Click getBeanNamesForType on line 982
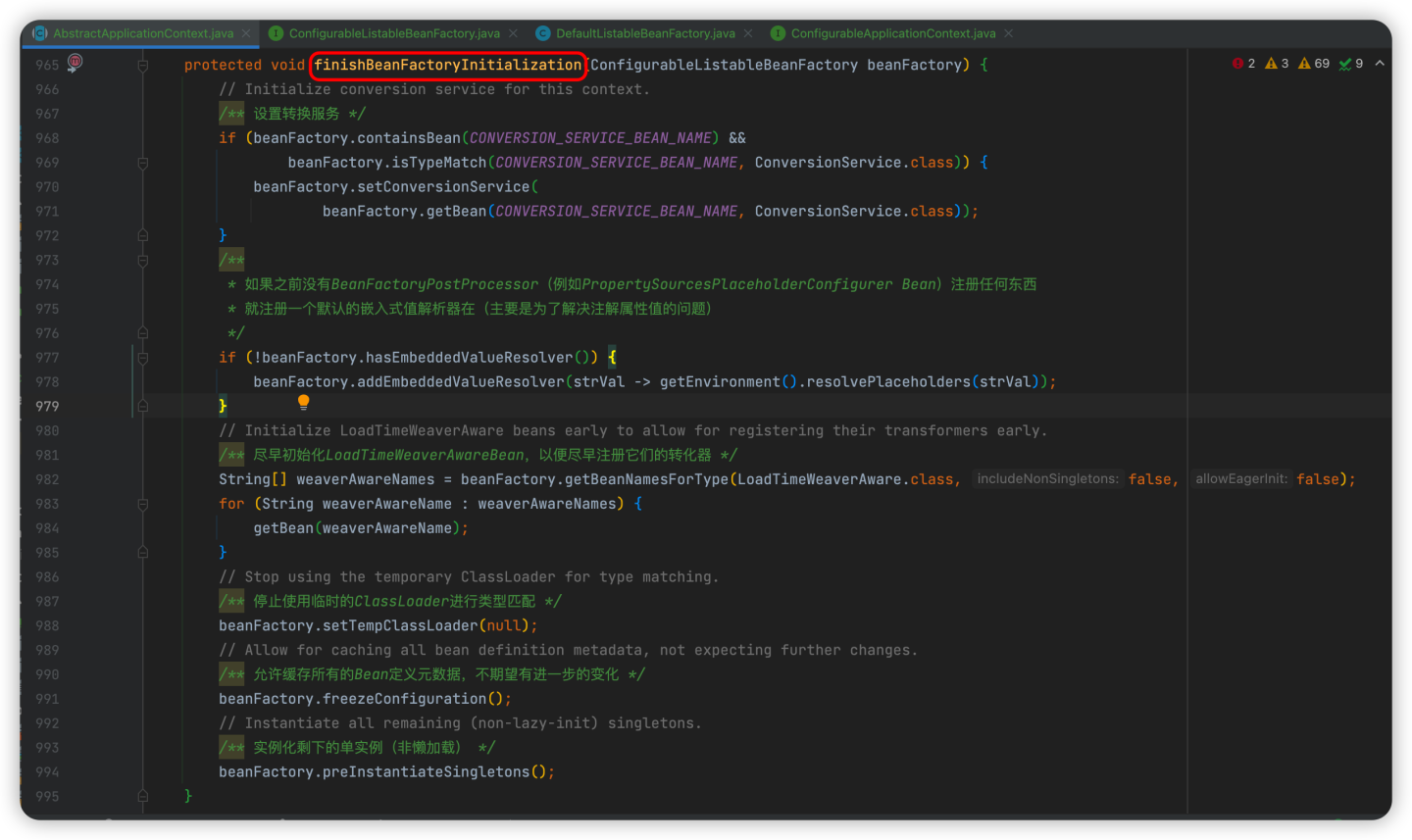The height and width of the screenshot is (840, 1412). click(647, 479)
